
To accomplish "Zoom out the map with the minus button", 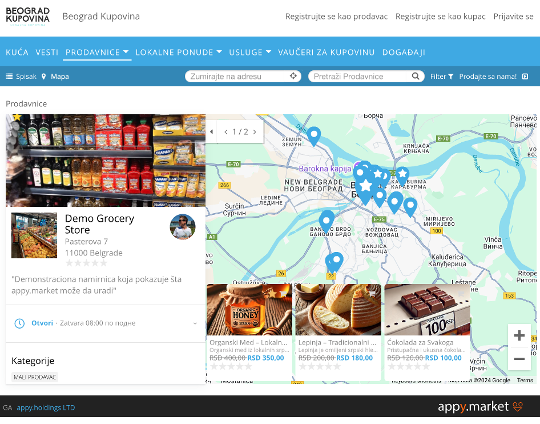I will (x=519, y=359).
